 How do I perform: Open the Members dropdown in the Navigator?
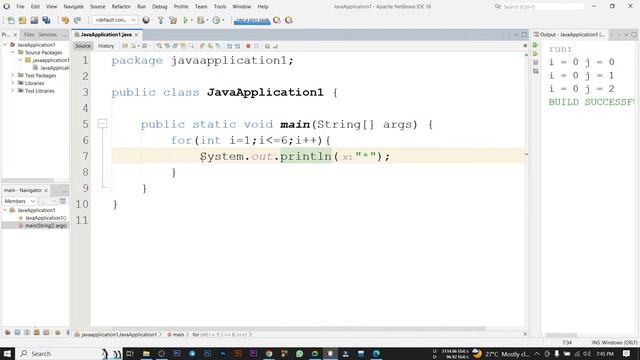tap(19, 201)
